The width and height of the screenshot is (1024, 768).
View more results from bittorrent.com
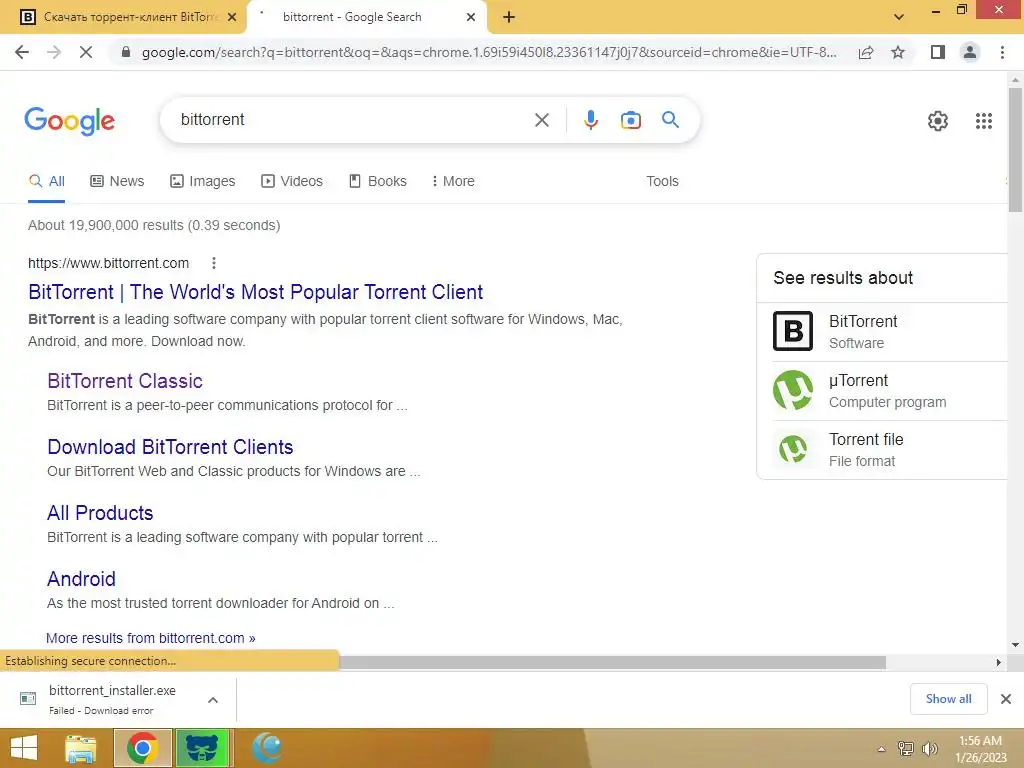(150, 638)
